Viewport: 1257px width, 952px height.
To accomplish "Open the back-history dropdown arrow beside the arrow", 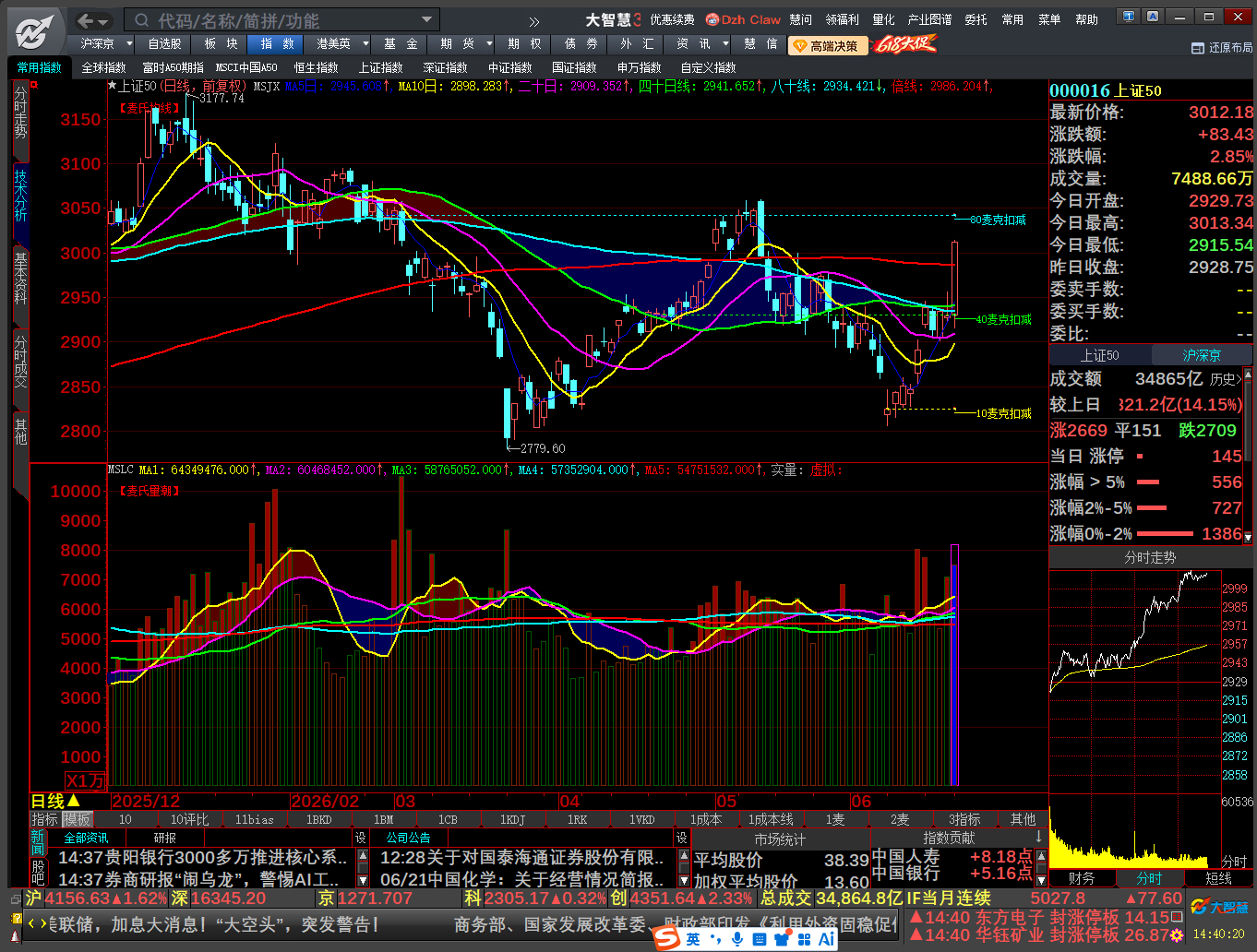I will (104, 20).
